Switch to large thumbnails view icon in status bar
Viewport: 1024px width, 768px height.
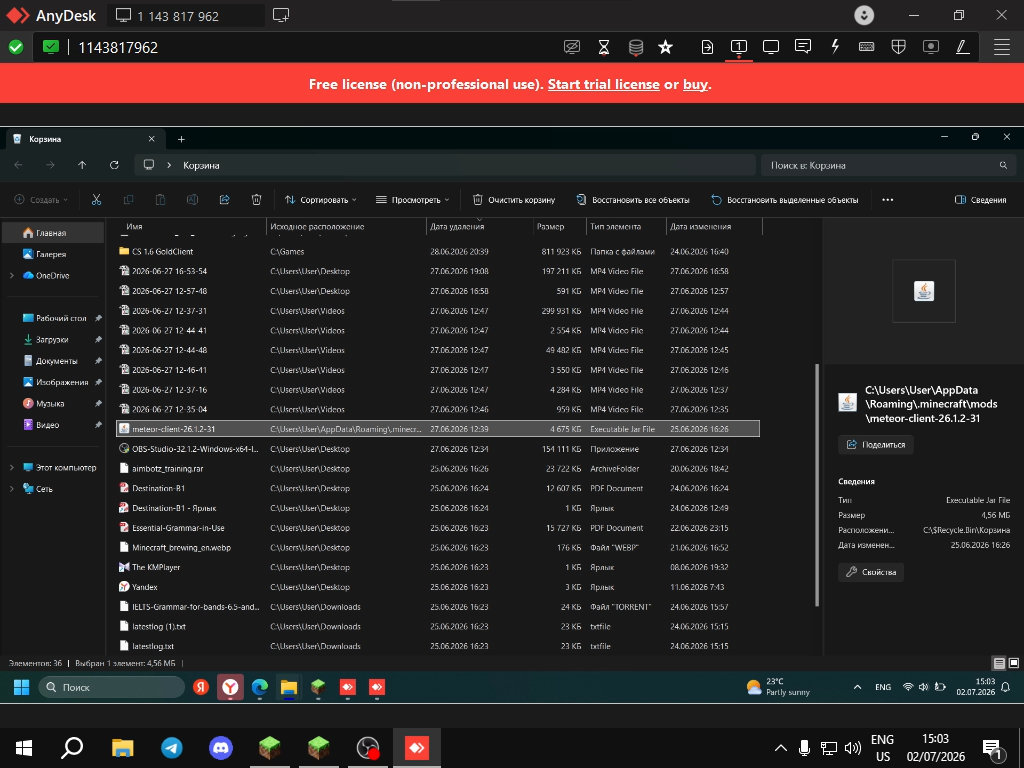(1014, 663)
